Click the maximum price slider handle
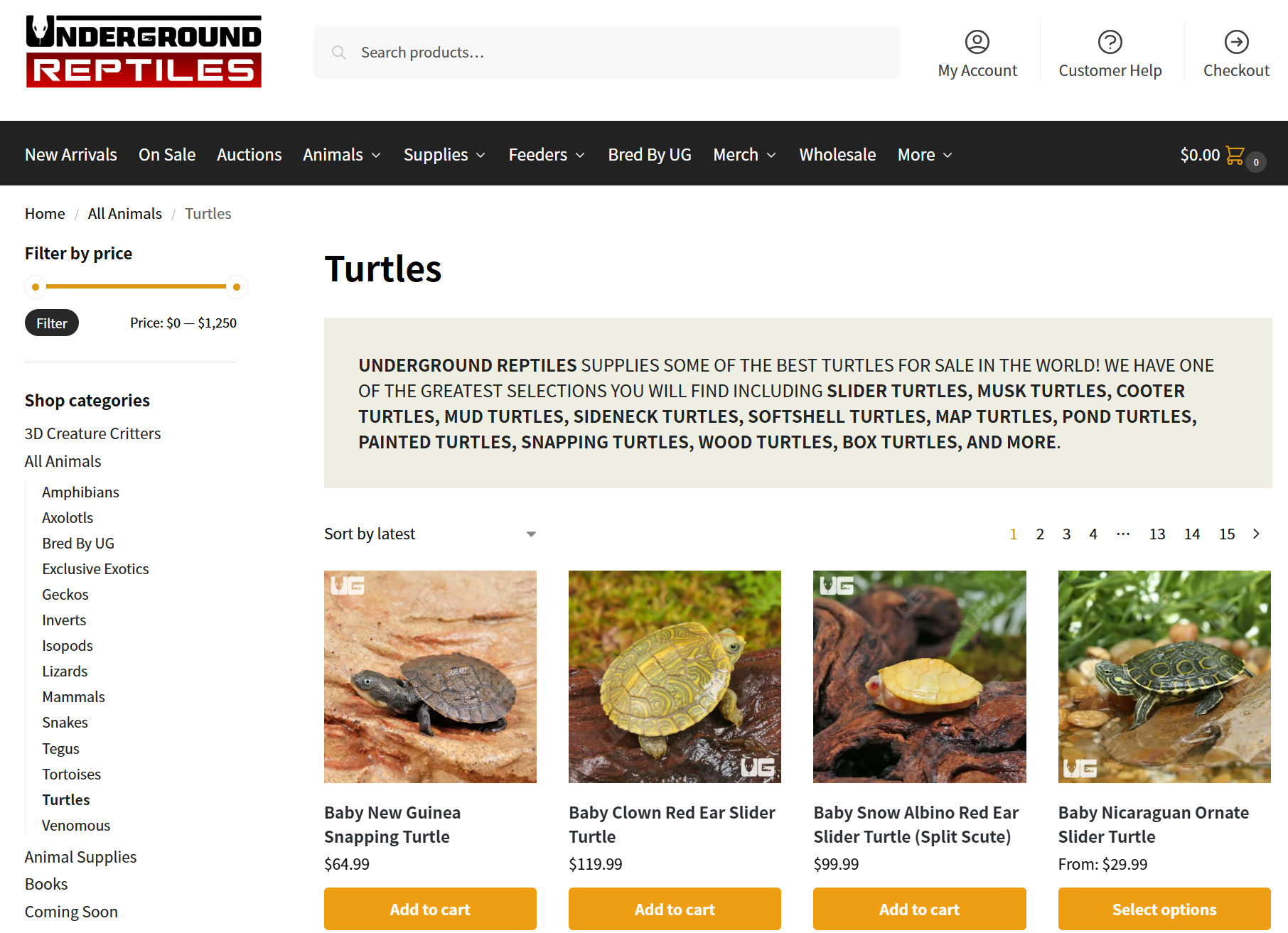This screenshot has height=933, width=1288. click(237, 287)
